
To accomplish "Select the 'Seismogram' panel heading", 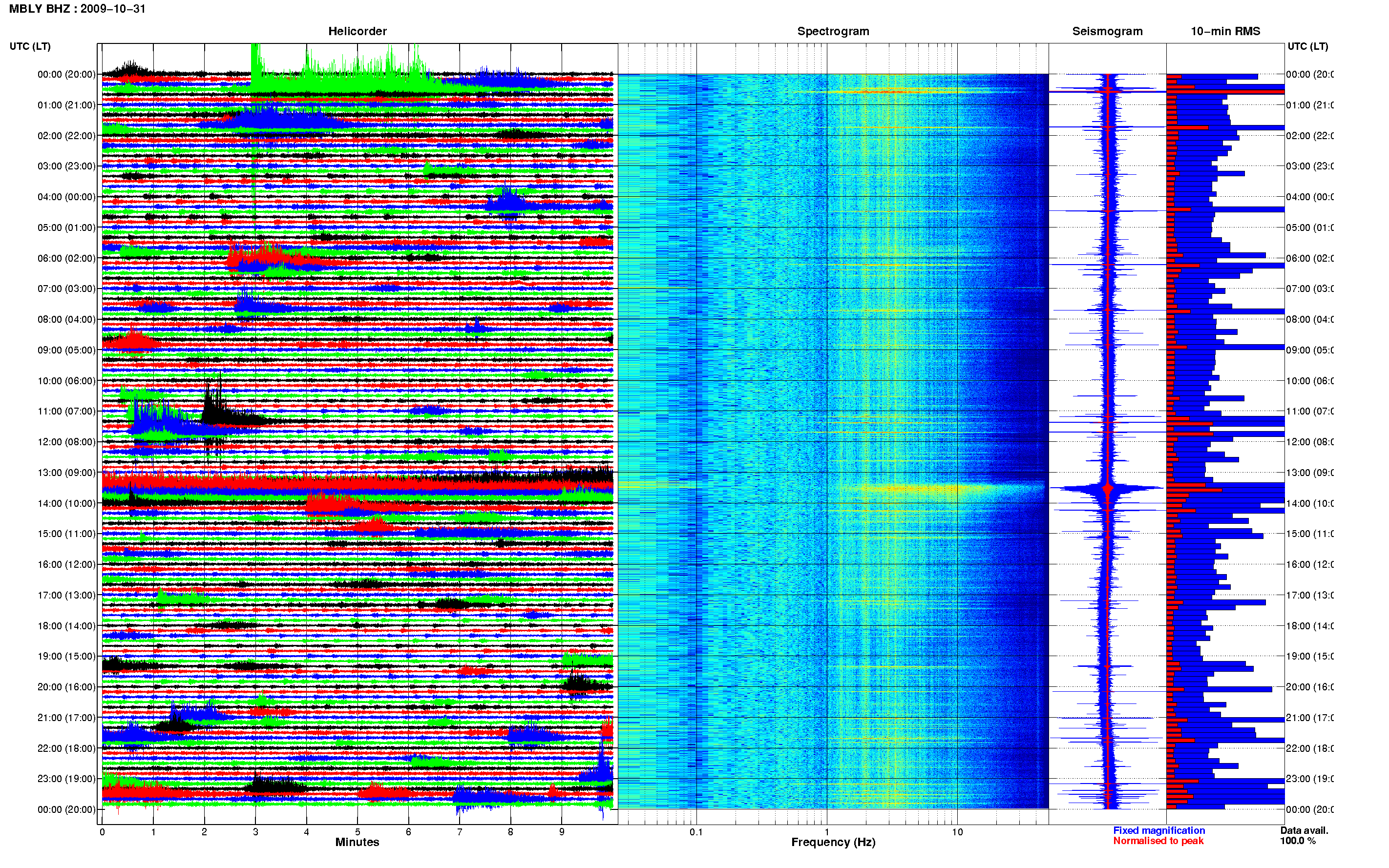I will click(1107, 31).
